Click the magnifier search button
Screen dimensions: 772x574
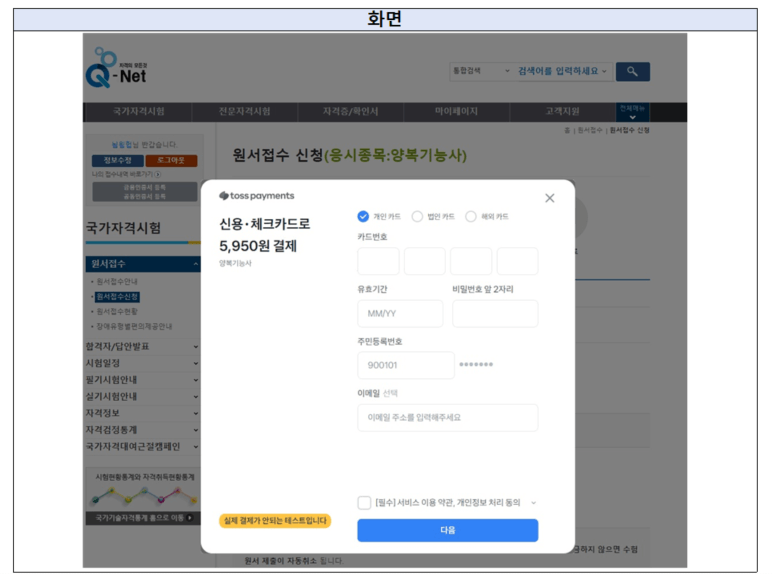pyautogui.click(x=633, y=72)
